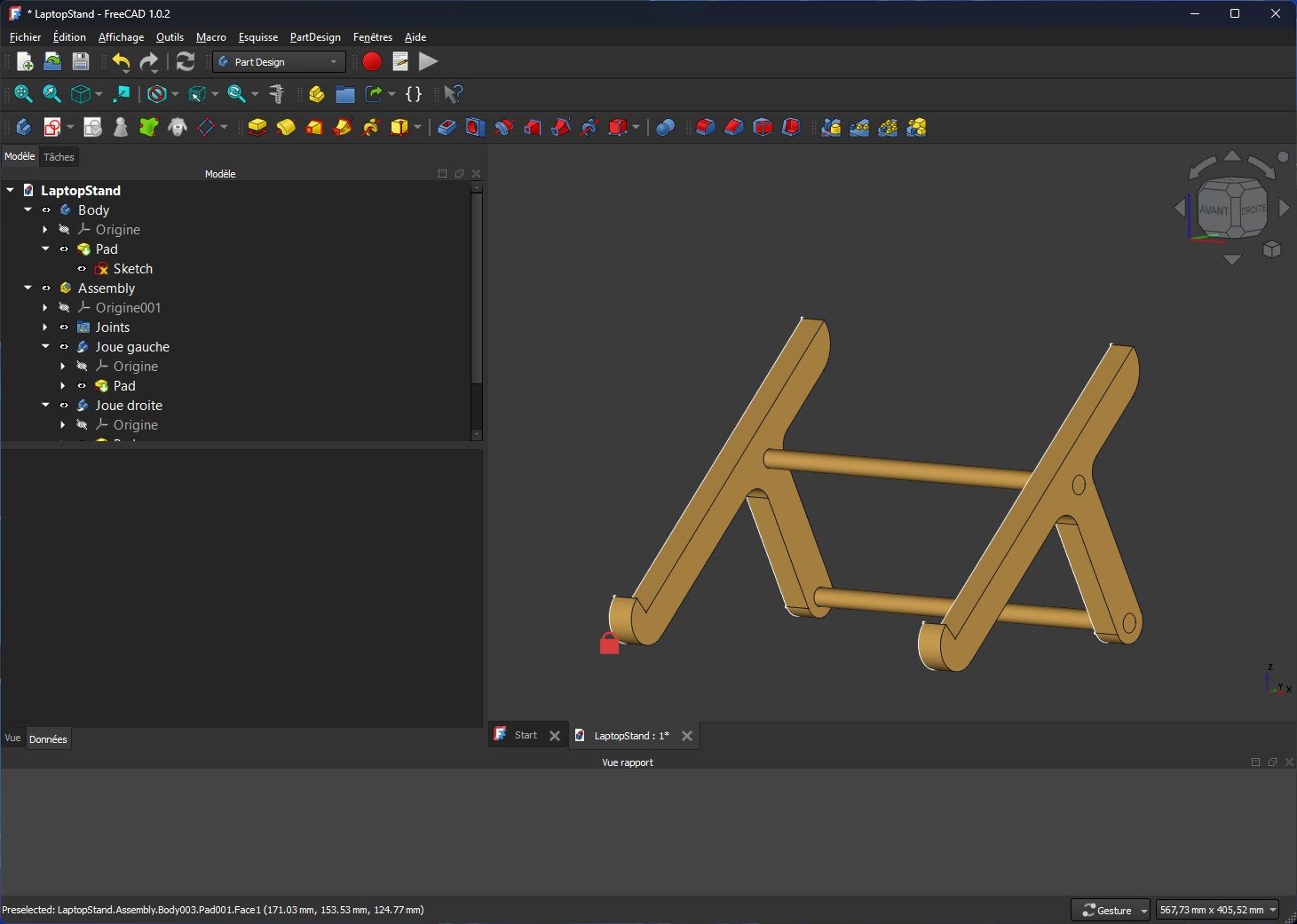Click the Pad (extrude) tool icon
The height and width of the screenshot is (924, 1297).
257,127
